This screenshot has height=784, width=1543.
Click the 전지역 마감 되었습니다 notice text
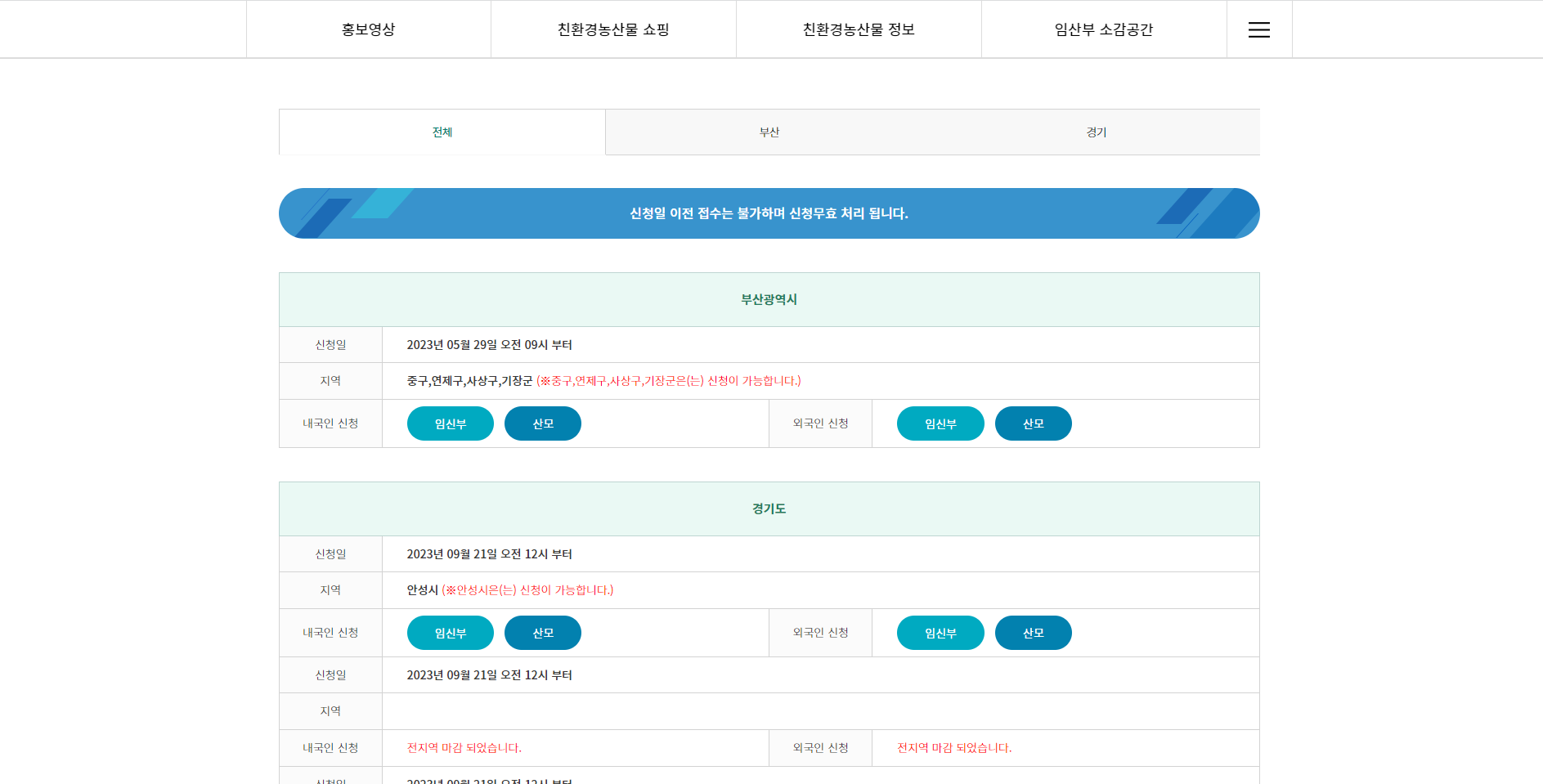click(464, 748)
